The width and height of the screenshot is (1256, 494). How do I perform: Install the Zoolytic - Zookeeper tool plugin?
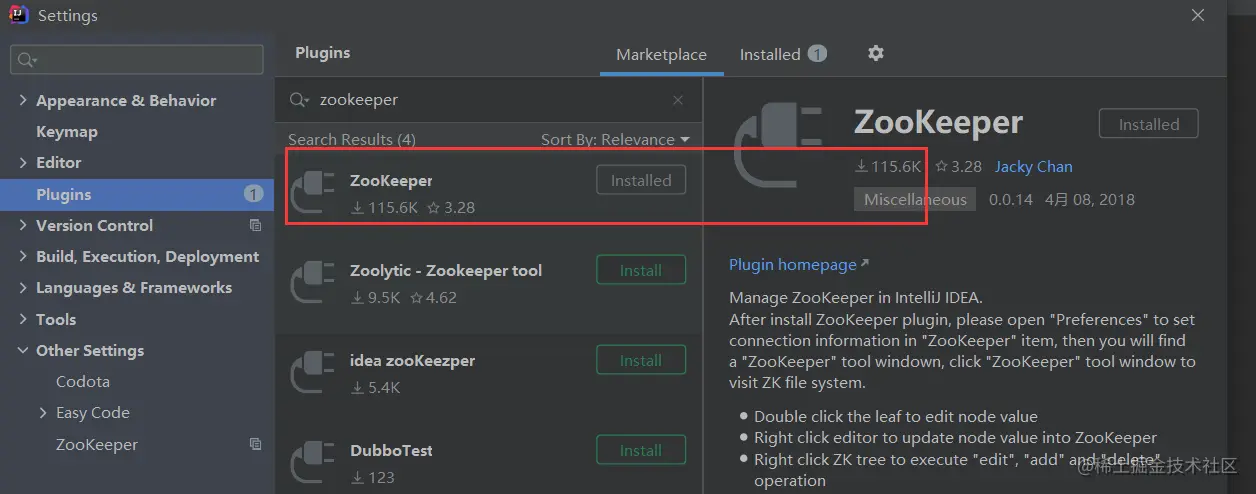click(641, 270)
